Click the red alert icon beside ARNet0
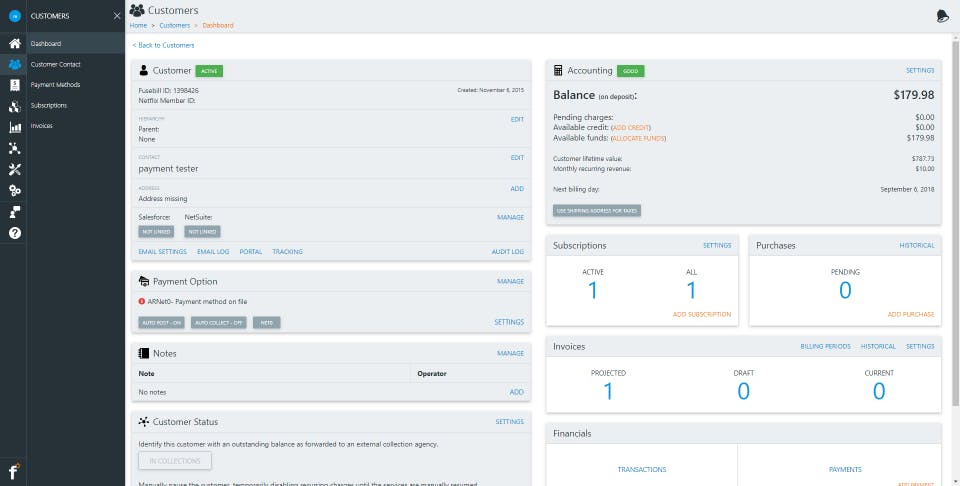Image resolution: width=960 pixels, height=486 pixels. tap(142, 301)
